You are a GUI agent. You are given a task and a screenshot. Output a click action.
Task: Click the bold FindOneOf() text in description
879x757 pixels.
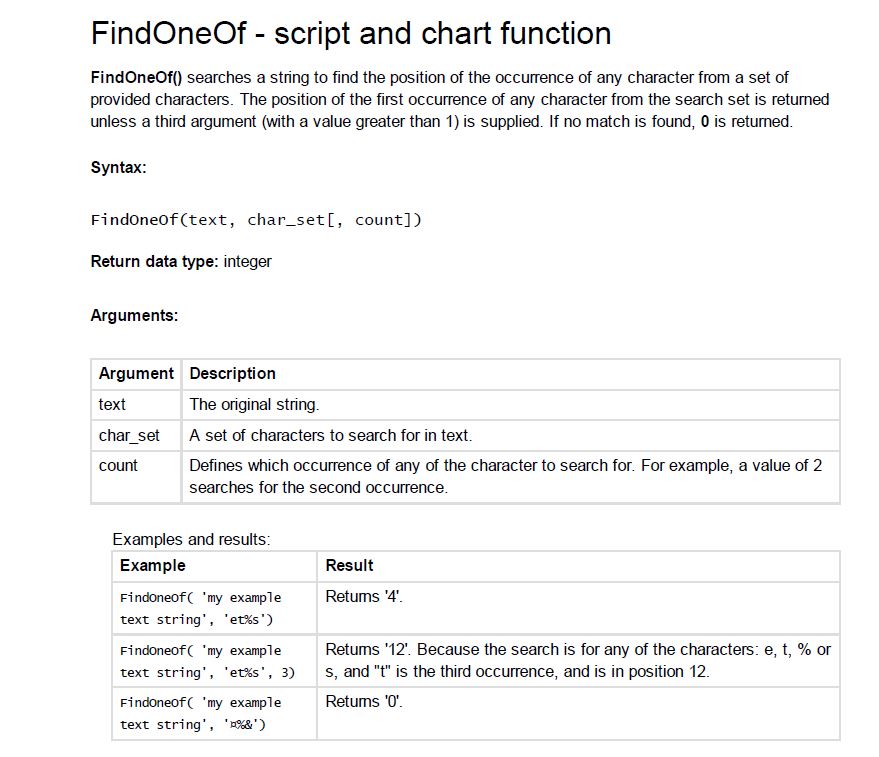pos(136,77)
